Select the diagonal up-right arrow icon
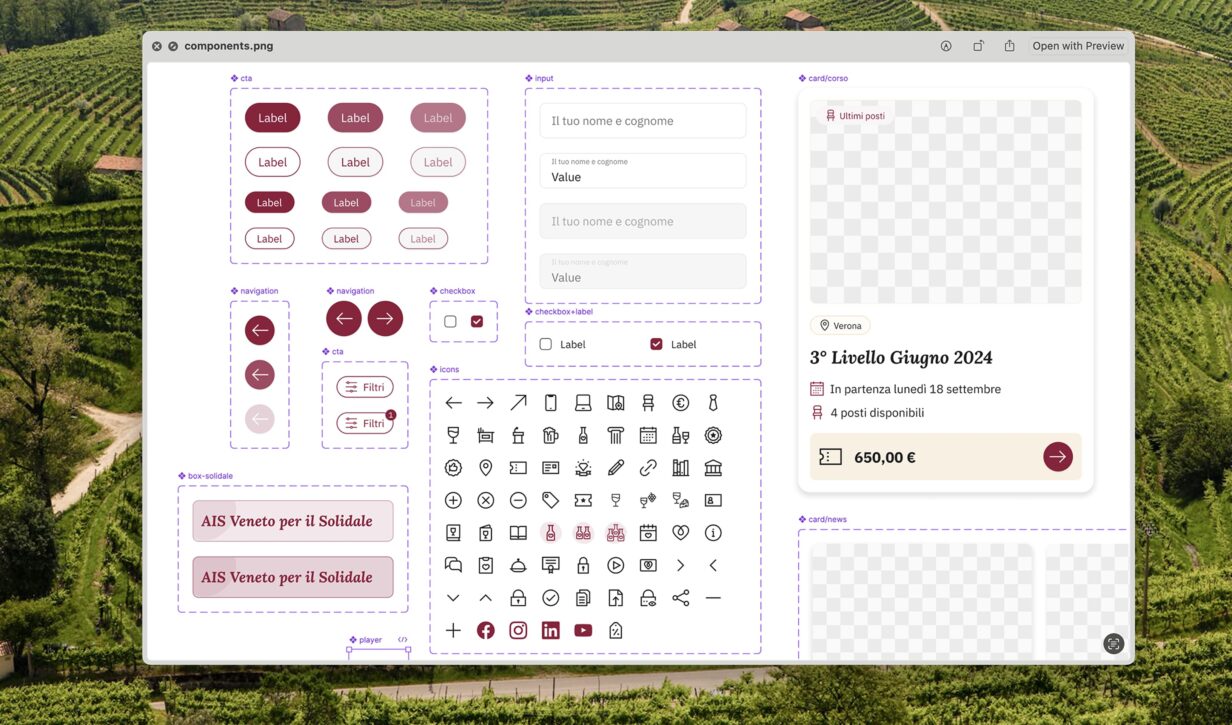The image size is (1232, 725). [x=518, y=403]
